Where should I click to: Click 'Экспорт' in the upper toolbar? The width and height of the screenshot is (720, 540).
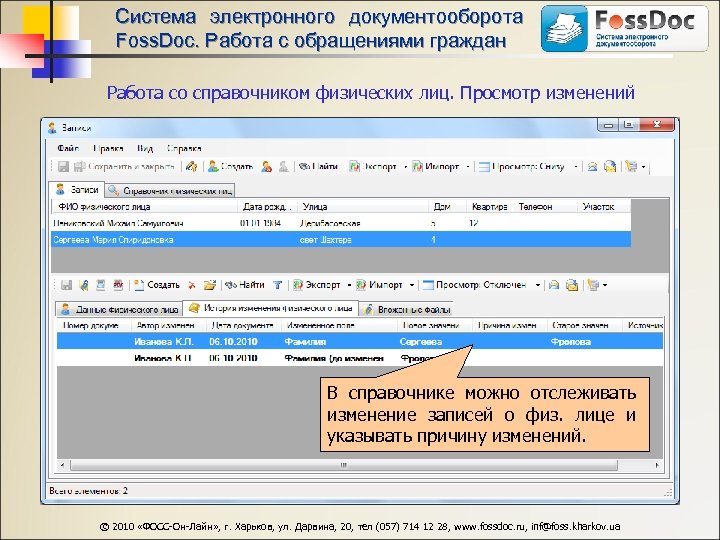point(373,167)
